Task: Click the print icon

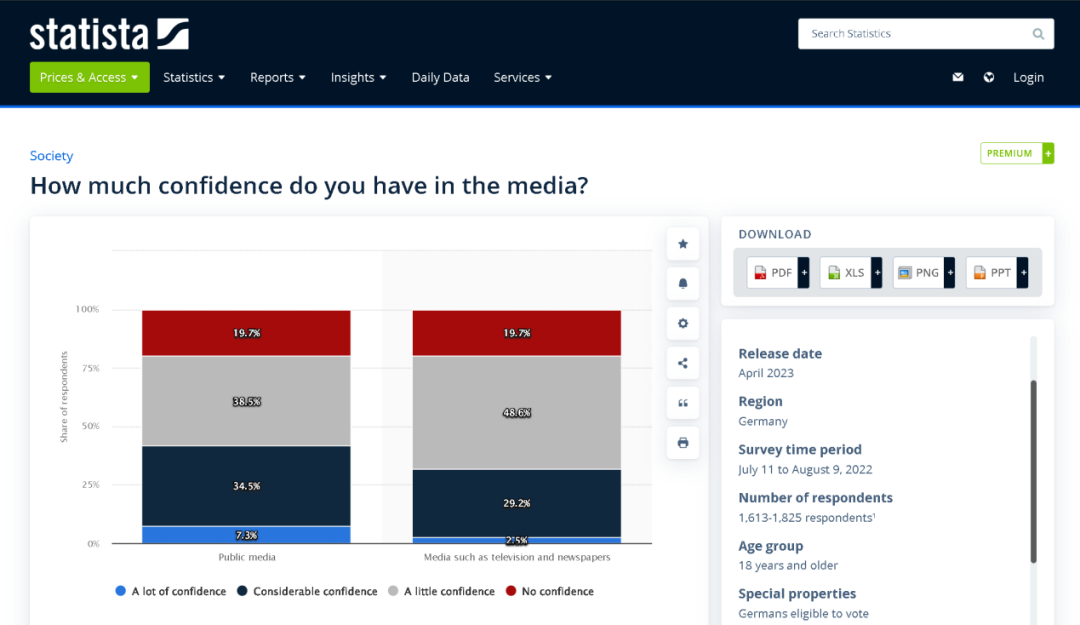Action: (x=683, y=443)
